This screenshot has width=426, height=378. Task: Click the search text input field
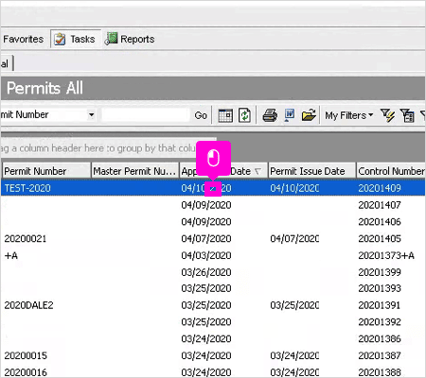click(146, 115)
